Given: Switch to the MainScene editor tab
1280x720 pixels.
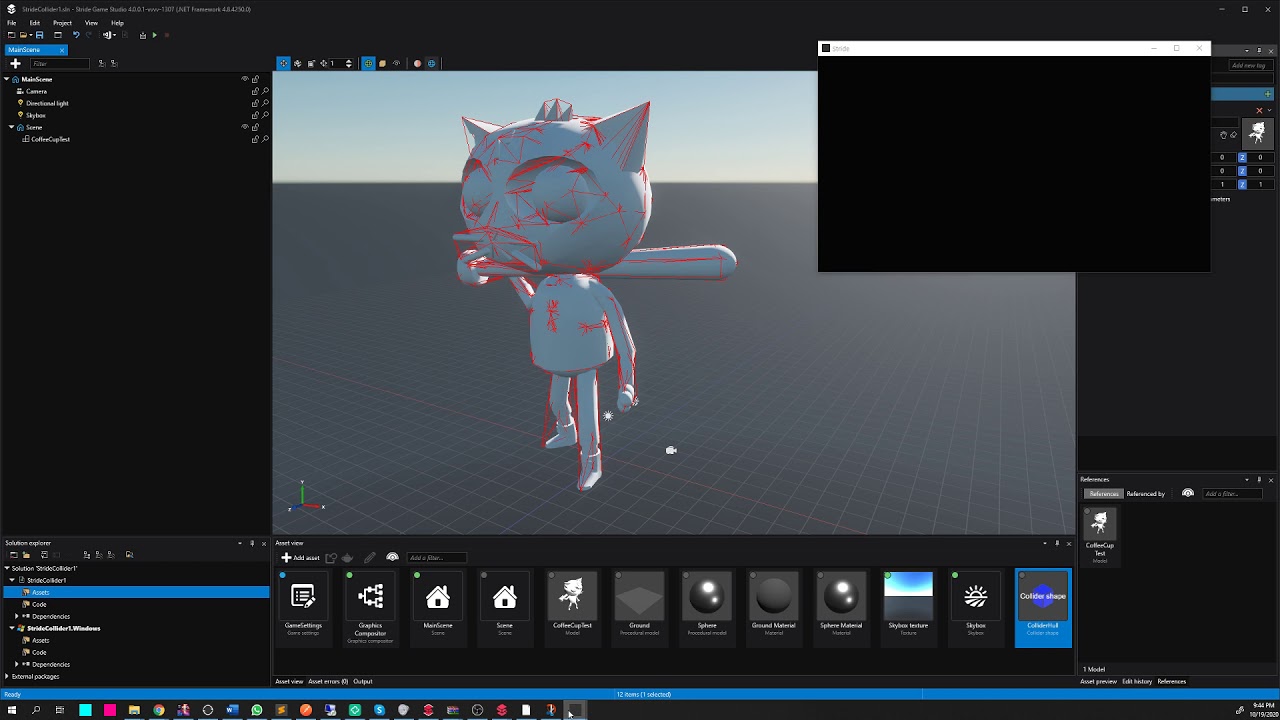Looking at the screenshot, I should click(x=25, y=50).
